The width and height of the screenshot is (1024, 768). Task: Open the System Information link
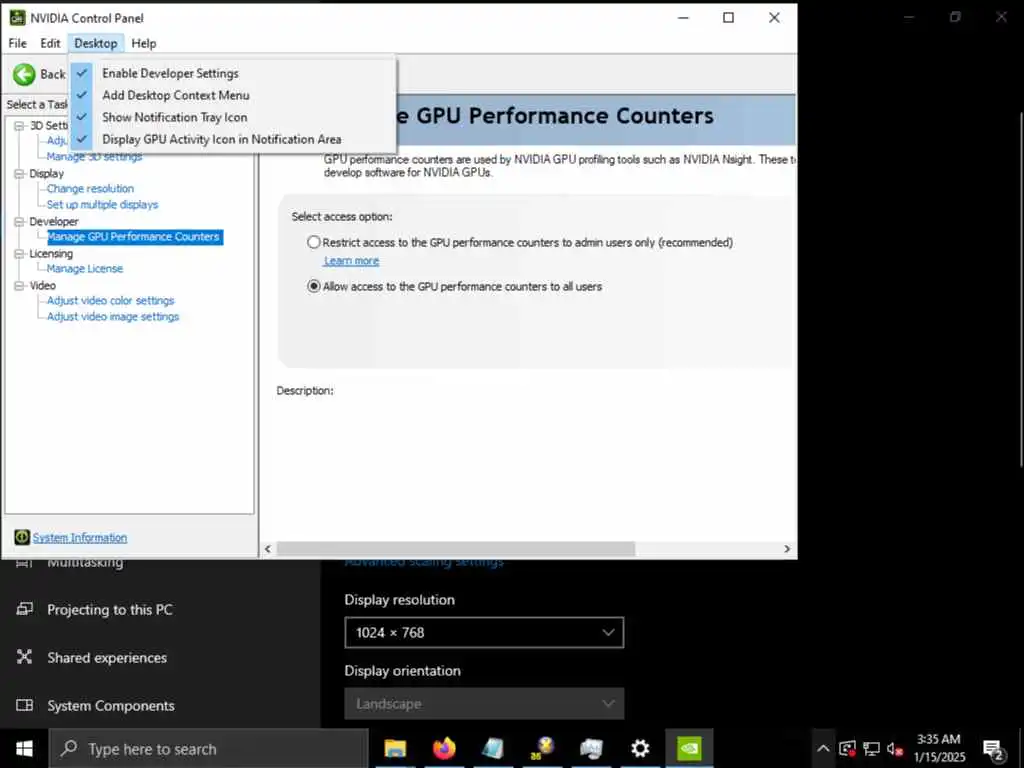[x=80, y=537]
